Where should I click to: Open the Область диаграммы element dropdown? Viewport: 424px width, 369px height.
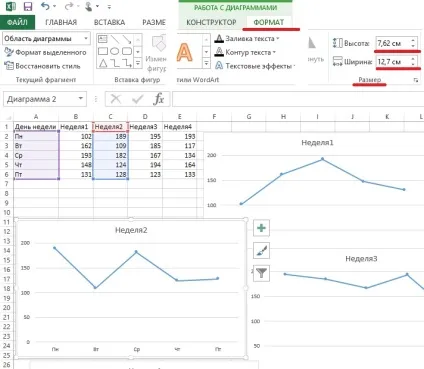[x=86, y=38]
